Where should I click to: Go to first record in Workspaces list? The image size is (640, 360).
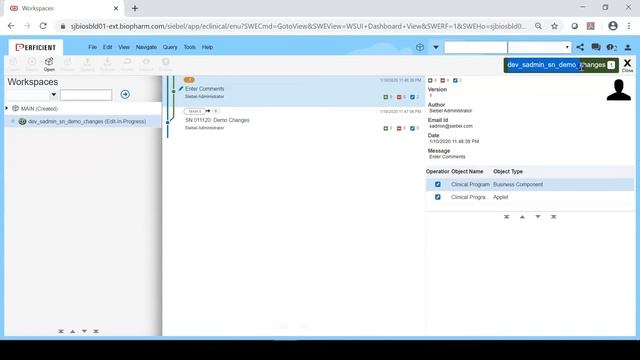pos(61,331)
